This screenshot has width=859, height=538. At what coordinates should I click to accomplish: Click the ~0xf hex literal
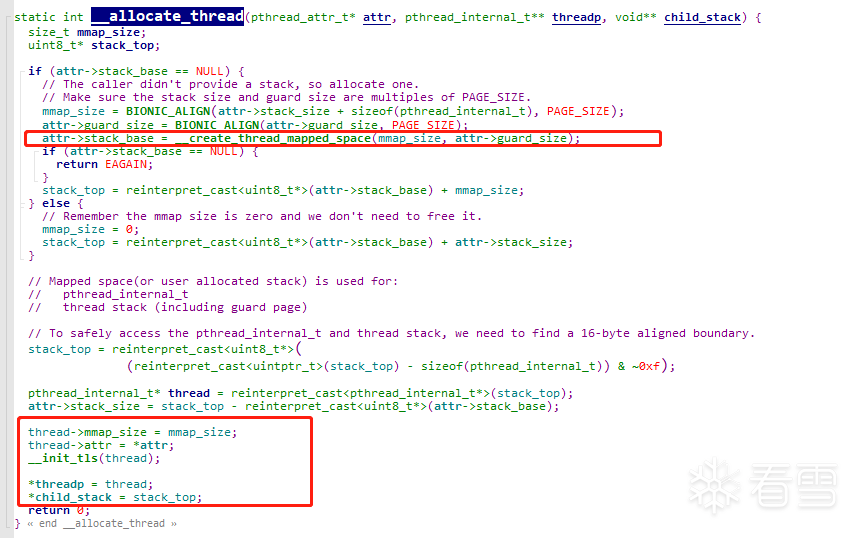pyautogui.click(x=646, y=366)
